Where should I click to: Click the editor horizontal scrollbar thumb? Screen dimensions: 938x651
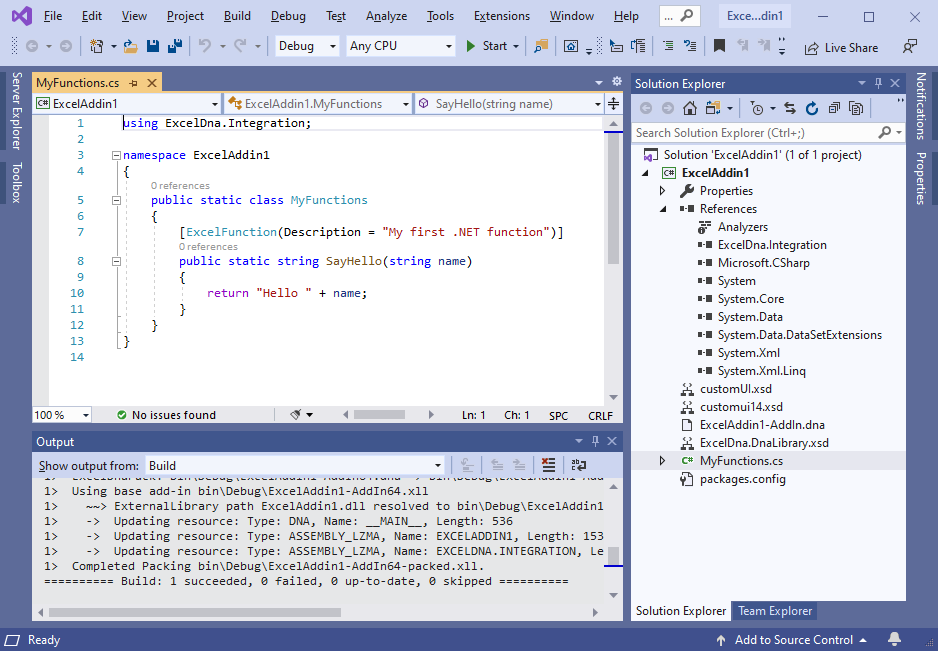tap(379, 414)
